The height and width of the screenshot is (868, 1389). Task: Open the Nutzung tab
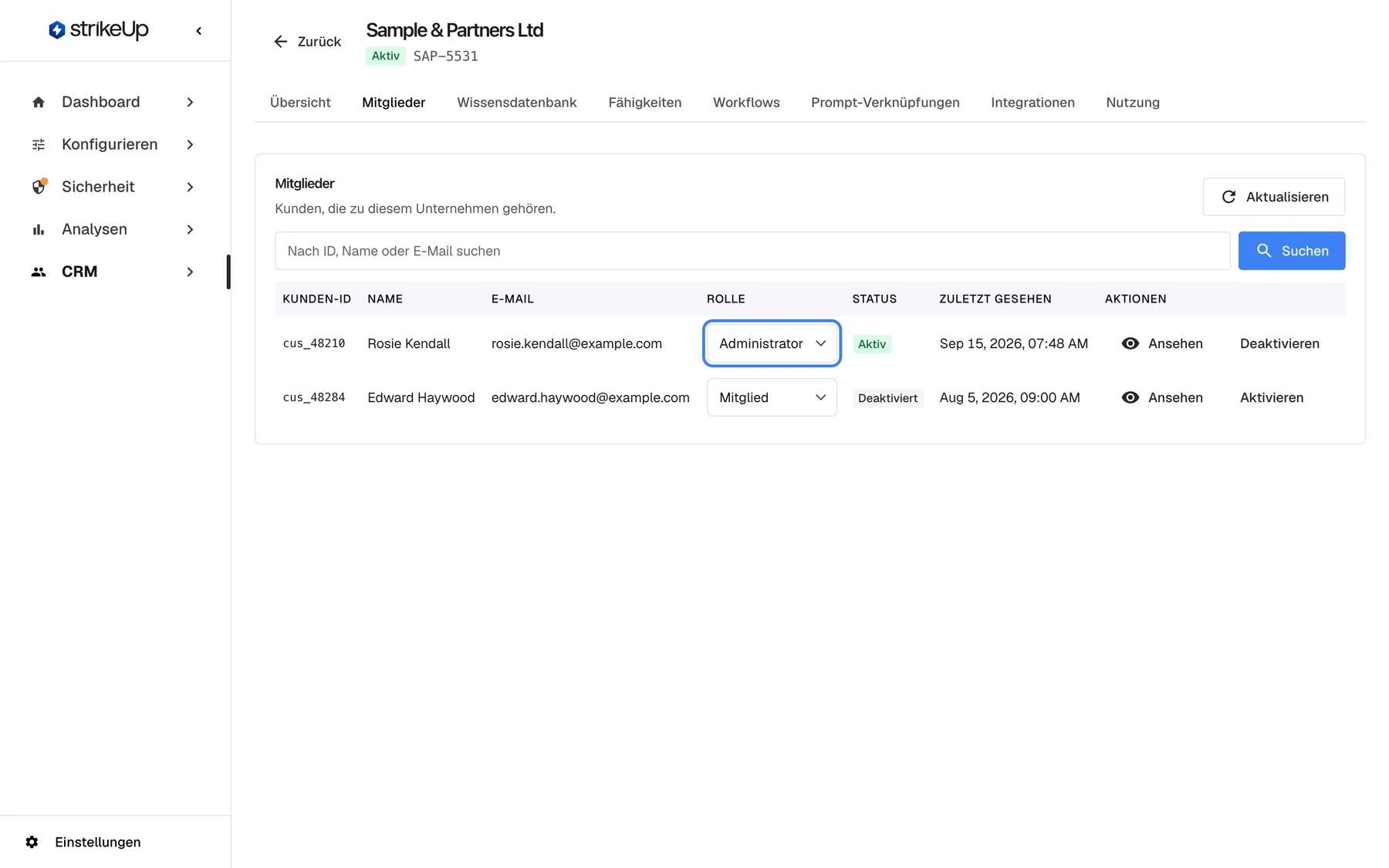(1133, 103)
